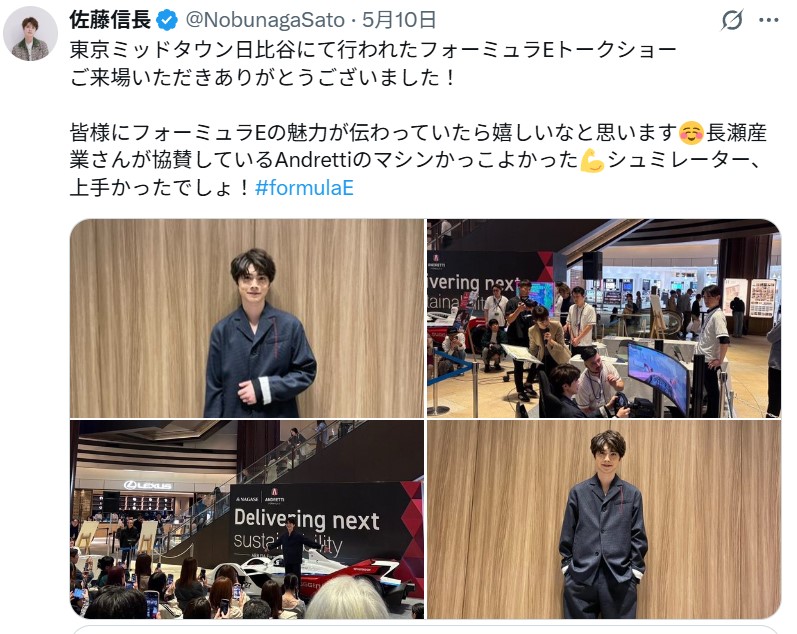Open display name 佐藤信長
This screenshot has width=797, height=634.
pos(110,20)
